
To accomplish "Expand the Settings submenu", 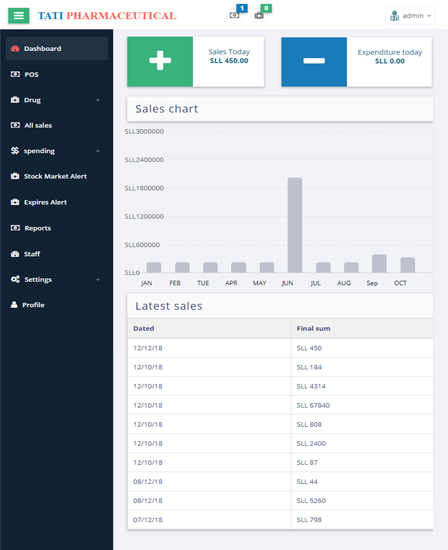I will (x=56, y=280).
